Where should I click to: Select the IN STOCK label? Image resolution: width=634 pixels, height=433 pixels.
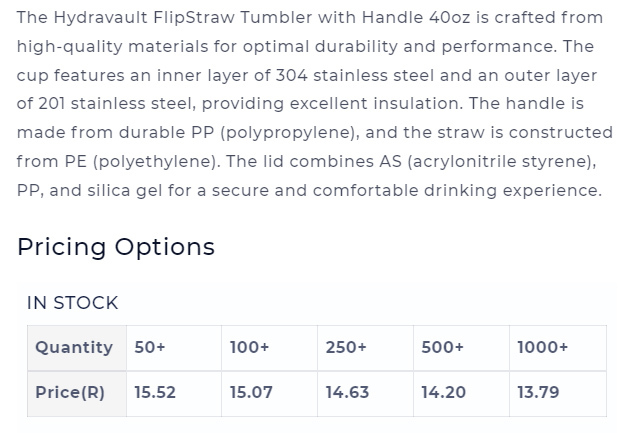click(x=72, y=303)
